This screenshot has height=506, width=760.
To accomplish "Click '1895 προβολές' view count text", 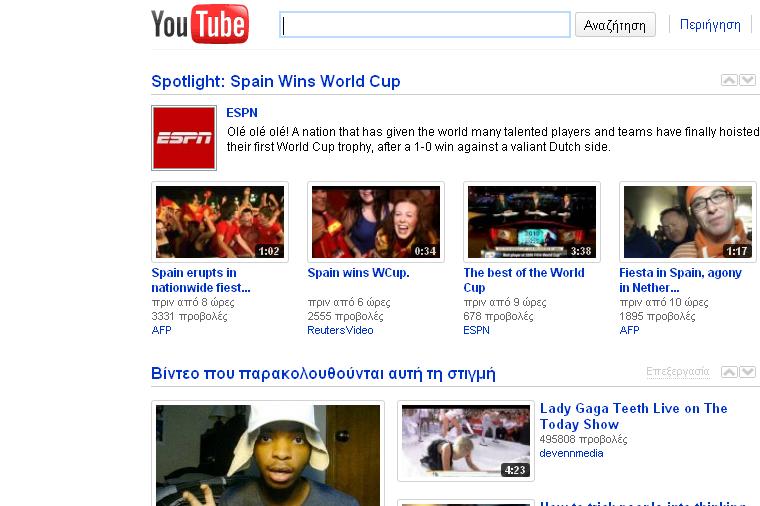I will (657, 316).
